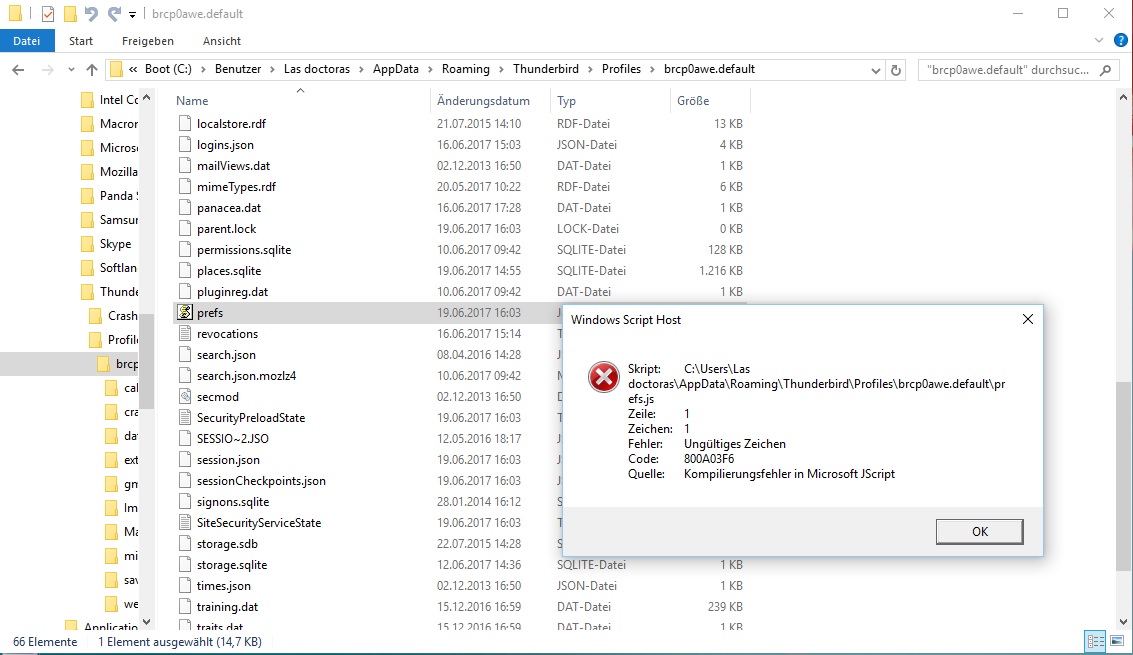Click the prefs script file icon

[184, 313]
